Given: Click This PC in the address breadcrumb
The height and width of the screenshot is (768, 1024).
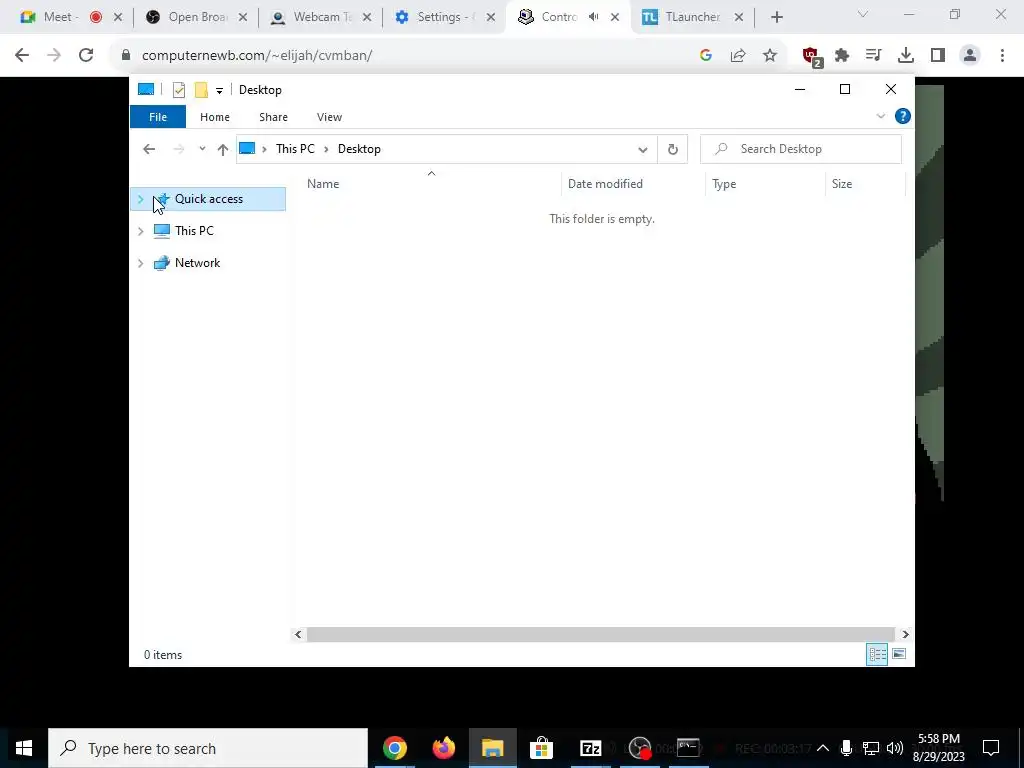Looking at the screenshot, I should (295, 149).
